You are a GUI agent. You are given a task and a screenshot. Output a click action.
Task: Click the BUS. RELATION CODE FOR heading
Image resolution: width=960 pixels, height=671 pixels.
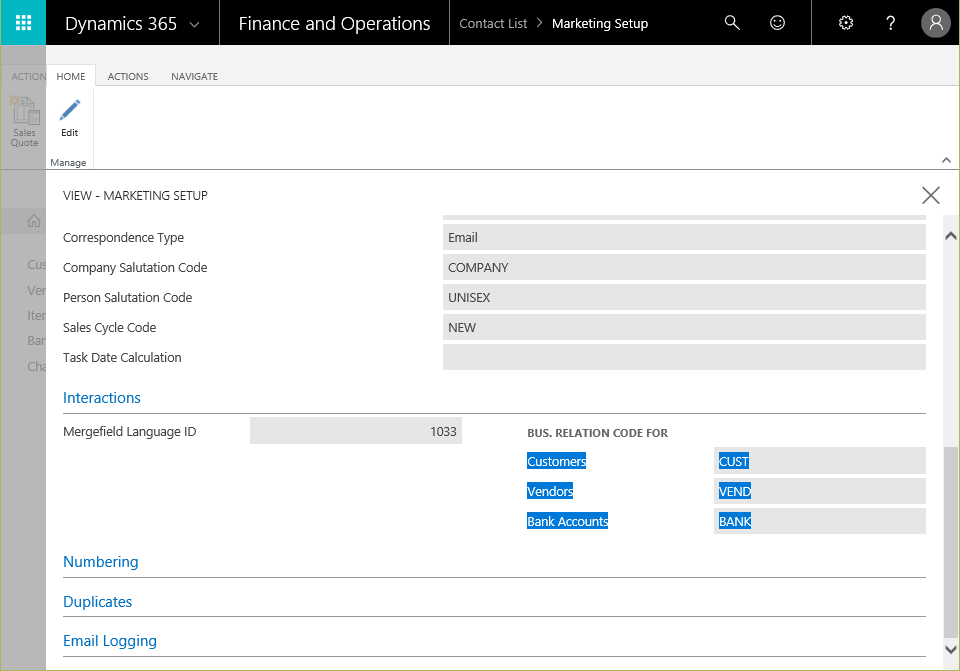click(598, 433)
